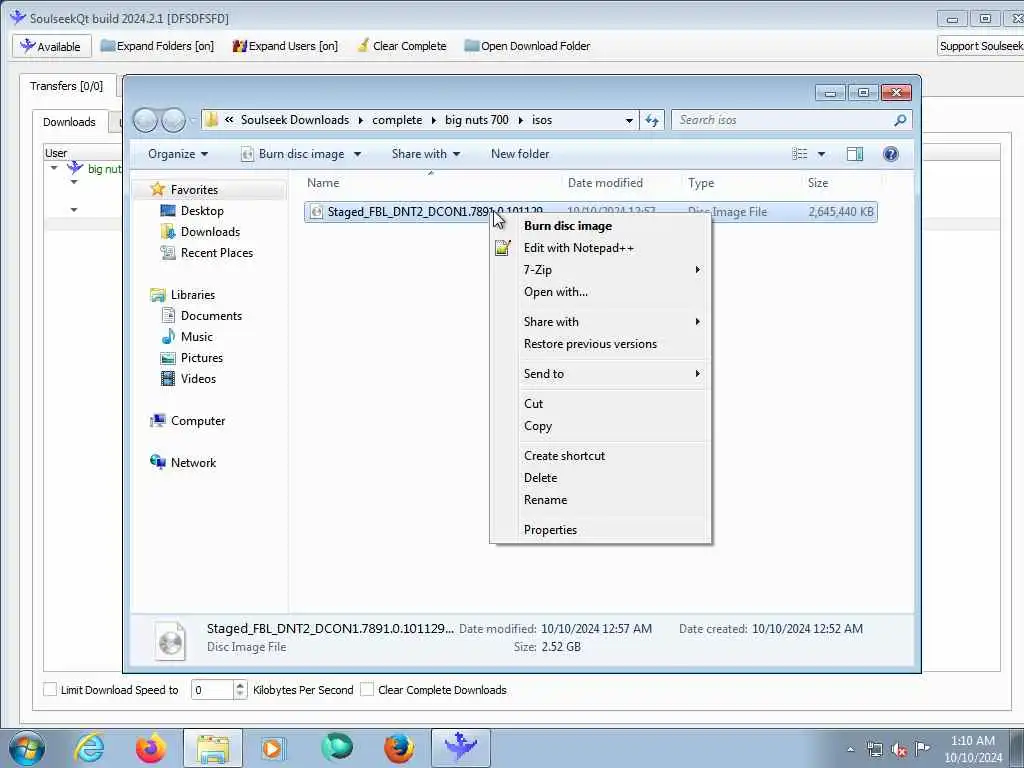Sort by the Name column header
1024x768 pixels.
click(431, 184)
